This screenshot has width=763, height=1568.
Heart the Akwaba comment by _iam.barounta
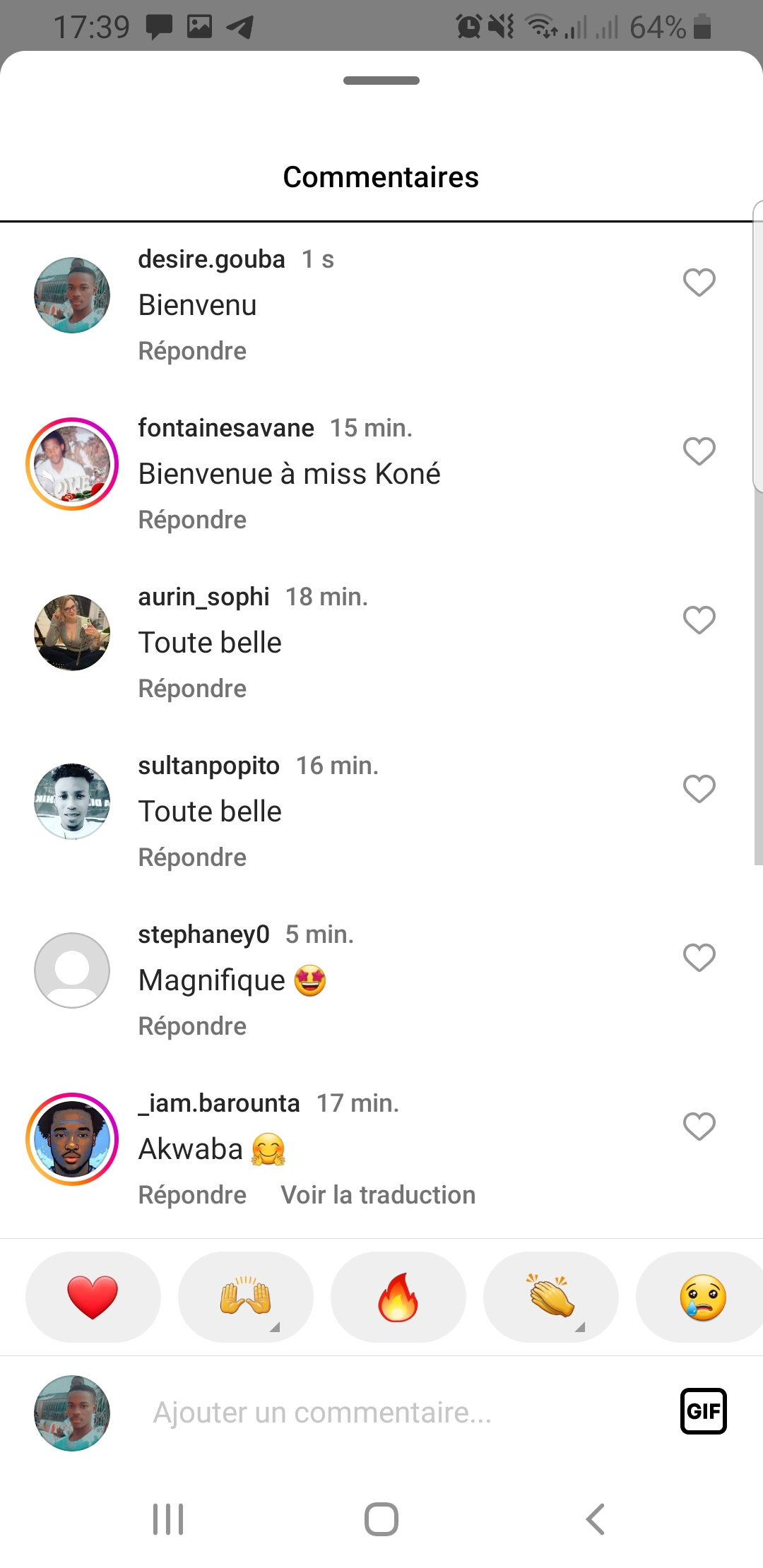coord(699,1127)
